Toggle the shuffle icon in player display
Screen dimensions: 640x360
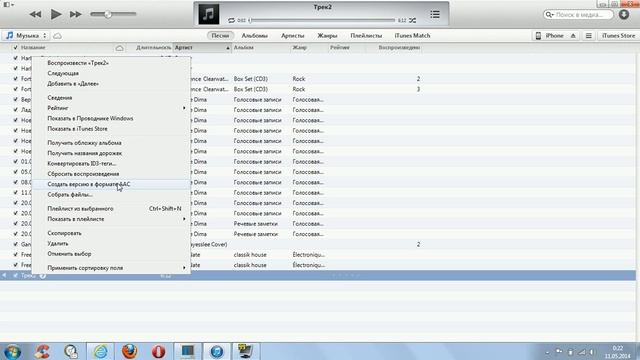pyautogui.click(x=413, y=20)
